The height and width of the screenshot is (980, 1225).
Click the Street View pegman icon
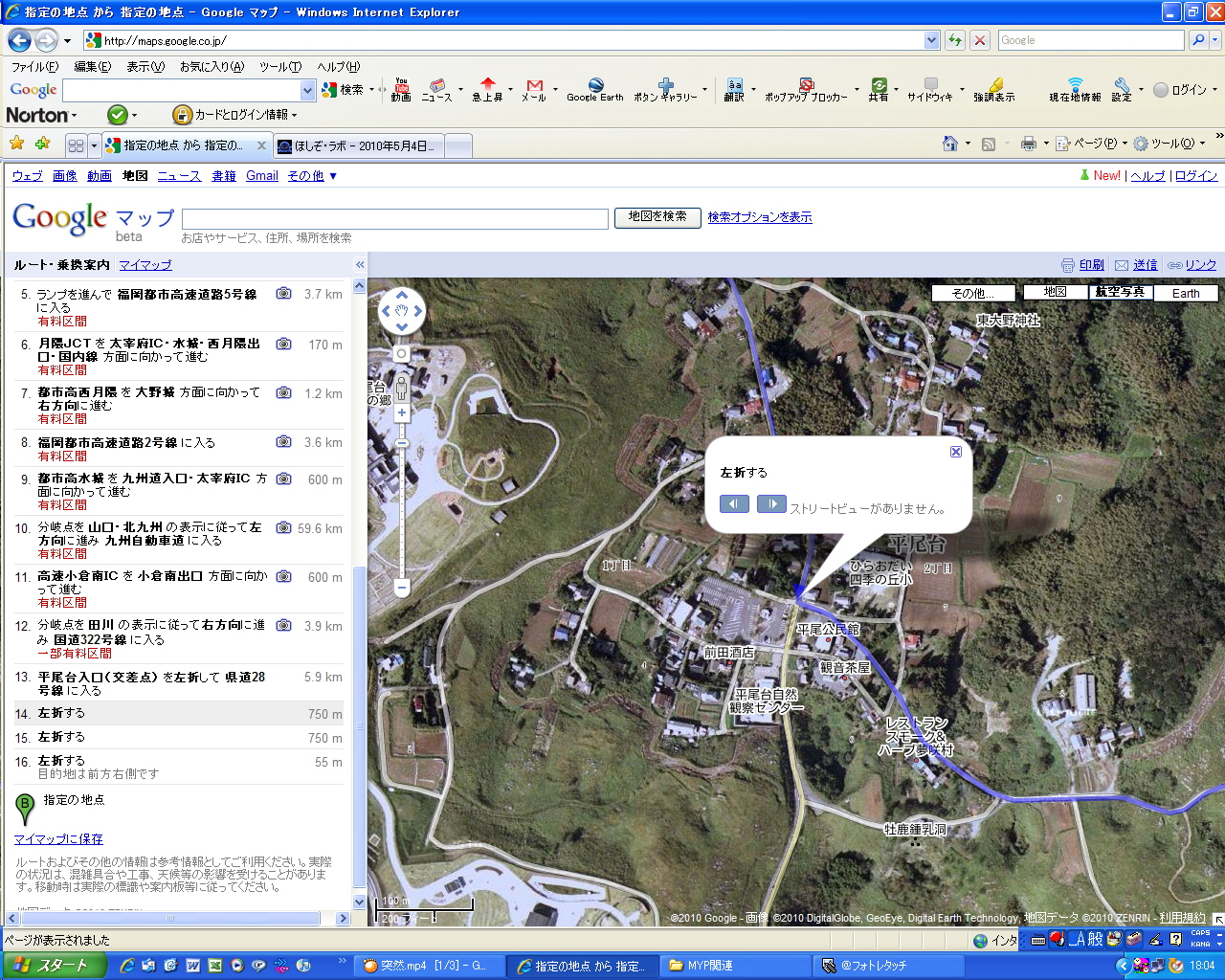tap(402, 387)
